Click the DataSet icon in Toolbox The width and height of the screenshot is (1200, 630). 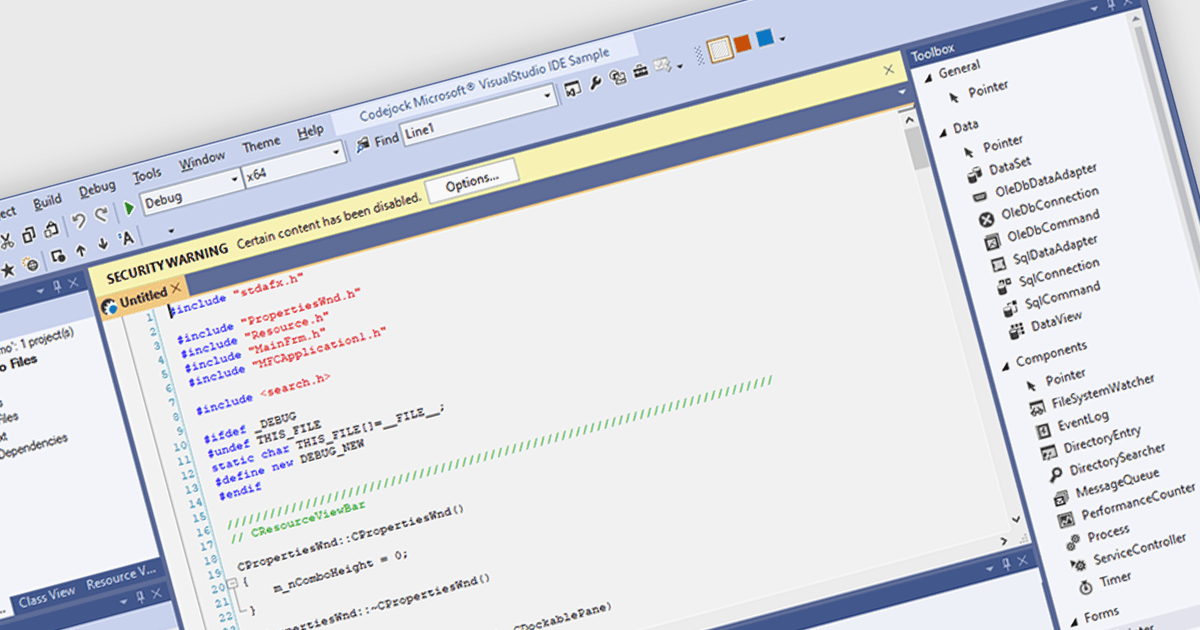click(976, 175)
